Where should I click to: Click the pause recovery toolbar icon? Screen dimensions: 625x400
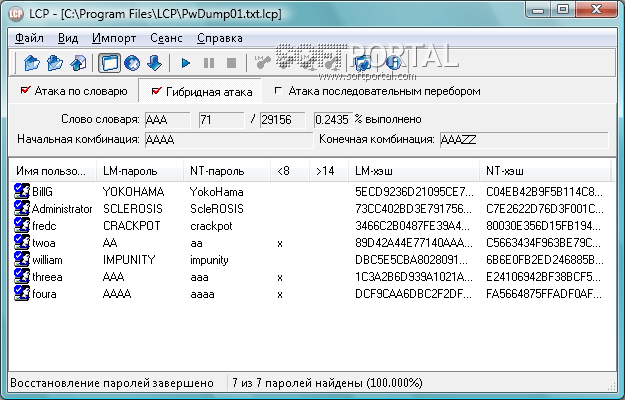(209, 63)
